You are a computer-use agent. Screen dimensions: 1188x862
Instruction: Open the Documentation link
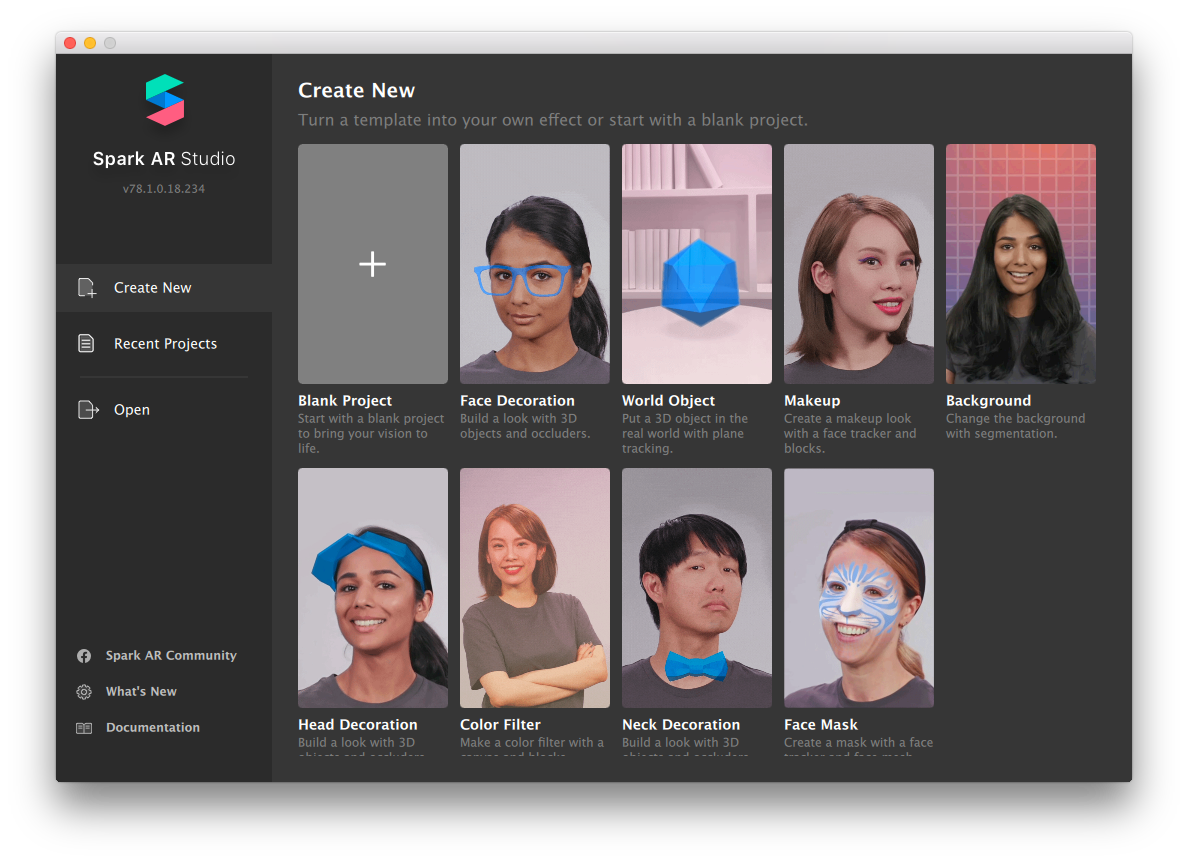153,727
